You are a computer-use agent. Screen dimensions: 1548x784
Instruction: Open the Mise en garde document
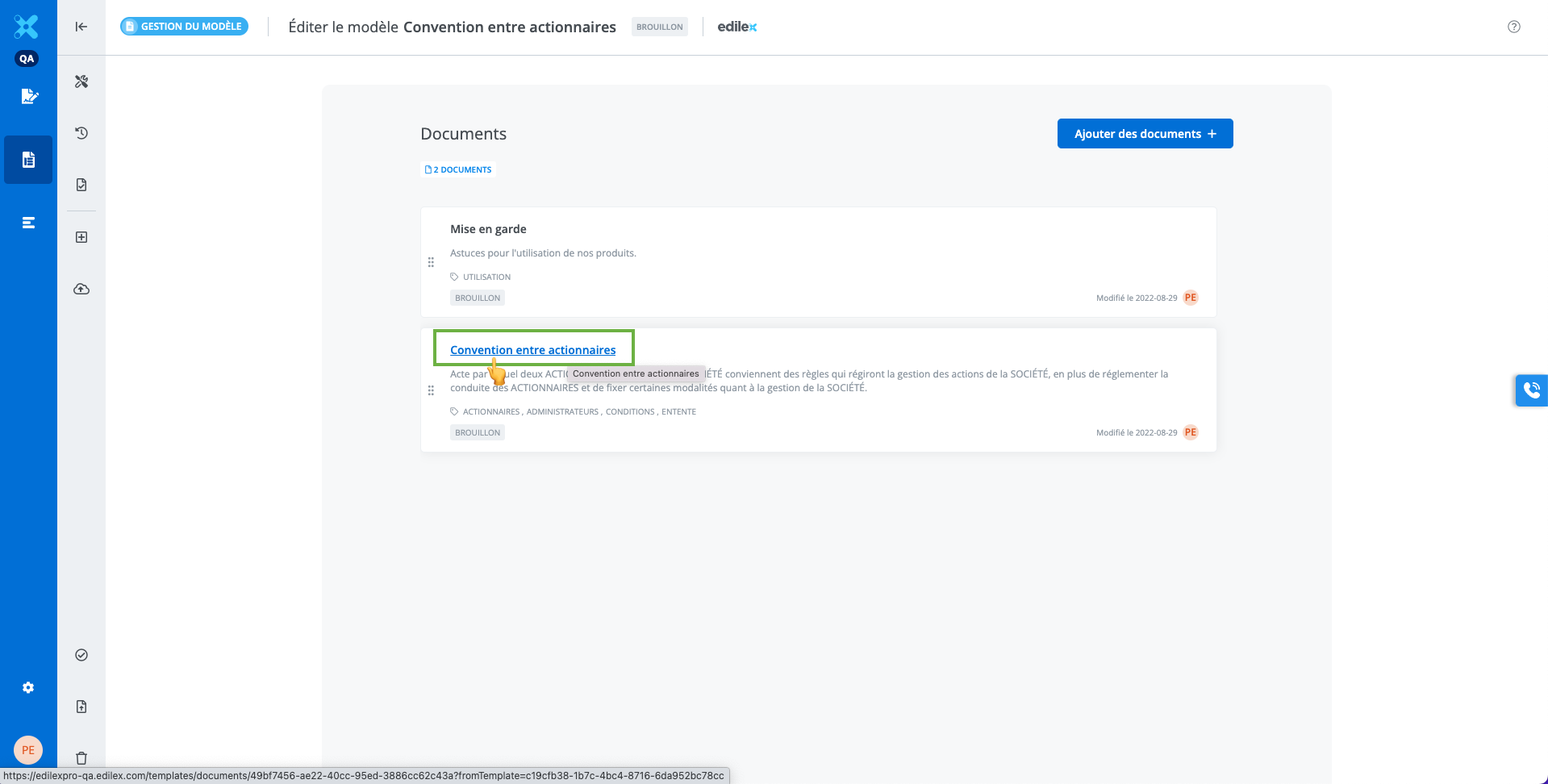[488, 229]
